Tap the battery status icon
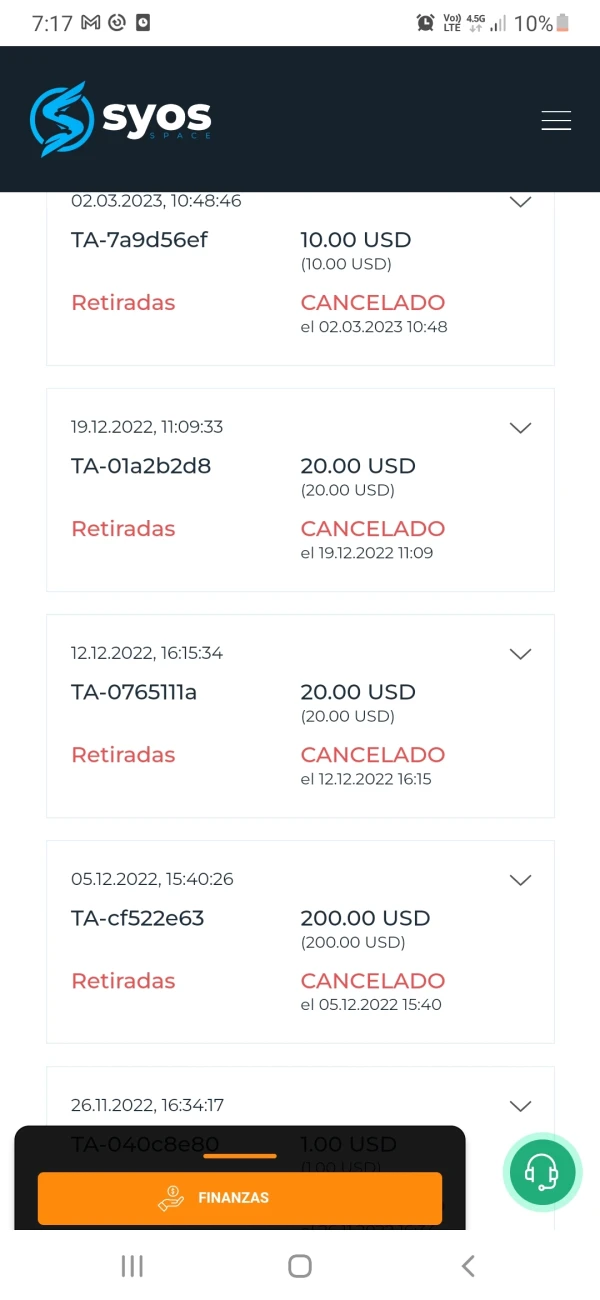This screenshot has width=600, height=1300. [x=563, y=23]
